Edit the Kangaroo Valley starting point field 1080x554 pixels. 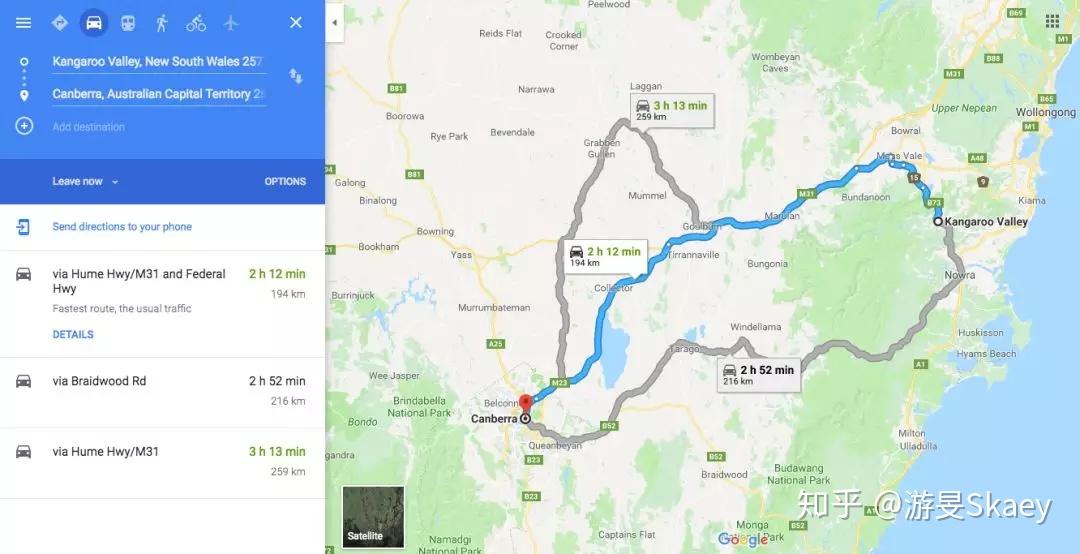point(158,61)
